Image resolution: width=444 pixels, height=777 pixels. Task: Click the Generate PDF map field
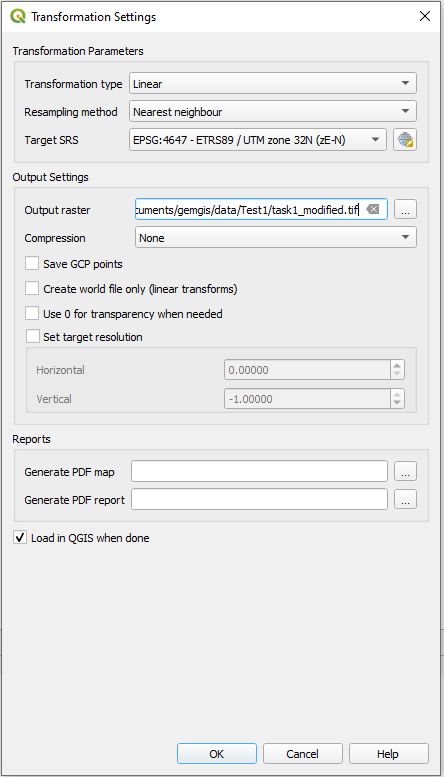pos(259,471)
